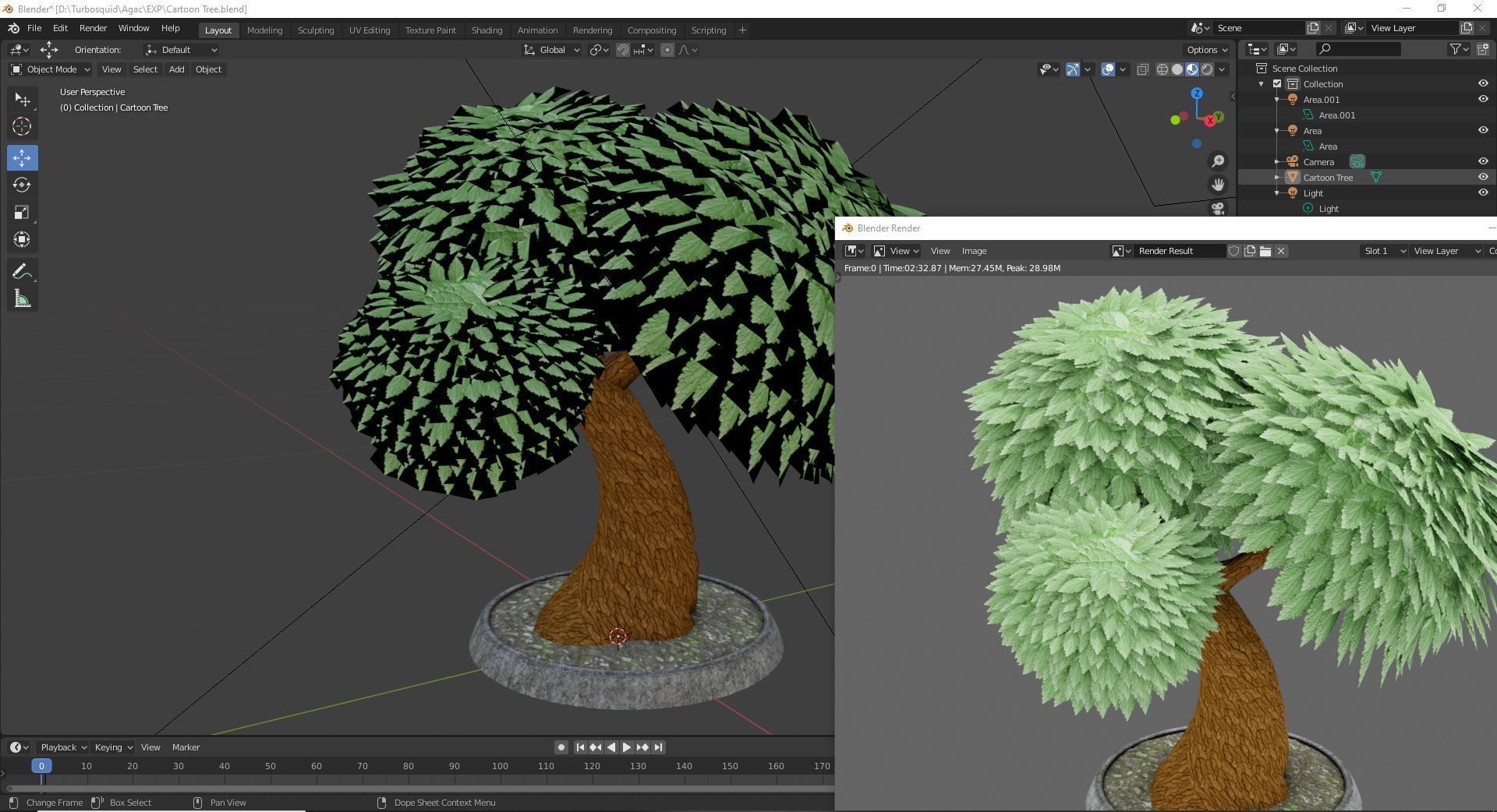Image resolution: width=1497 pixels, height=812 pixels.
Task: Activate the Move tool
Action: click(22, 157)
